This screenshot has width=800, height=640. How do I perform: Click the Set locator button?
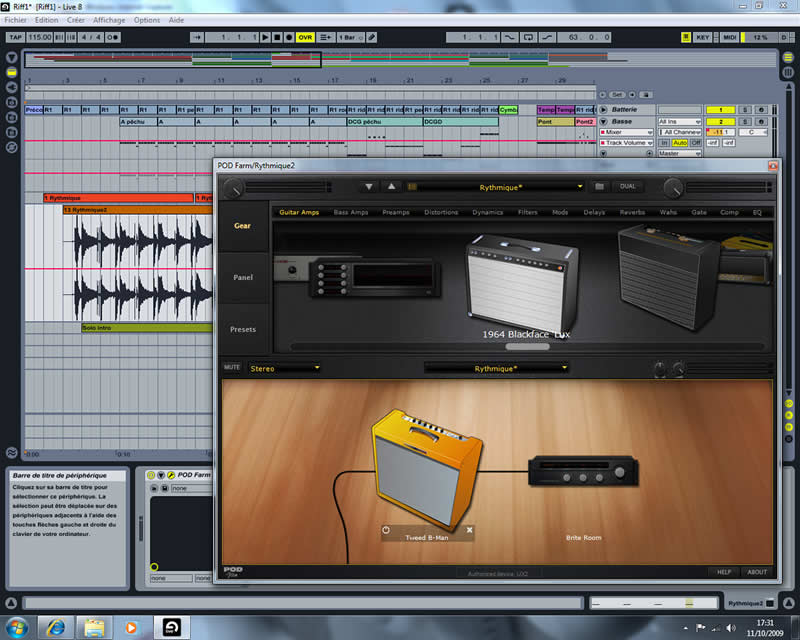coord(617,95)
